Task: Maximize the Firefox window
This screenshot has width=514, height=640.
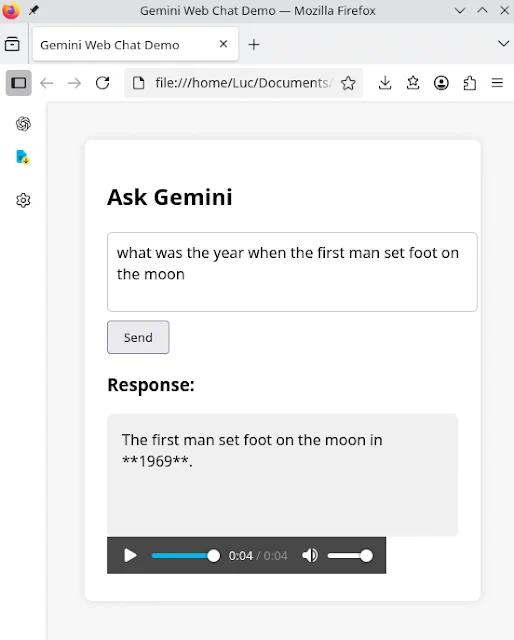Action: 482,10
